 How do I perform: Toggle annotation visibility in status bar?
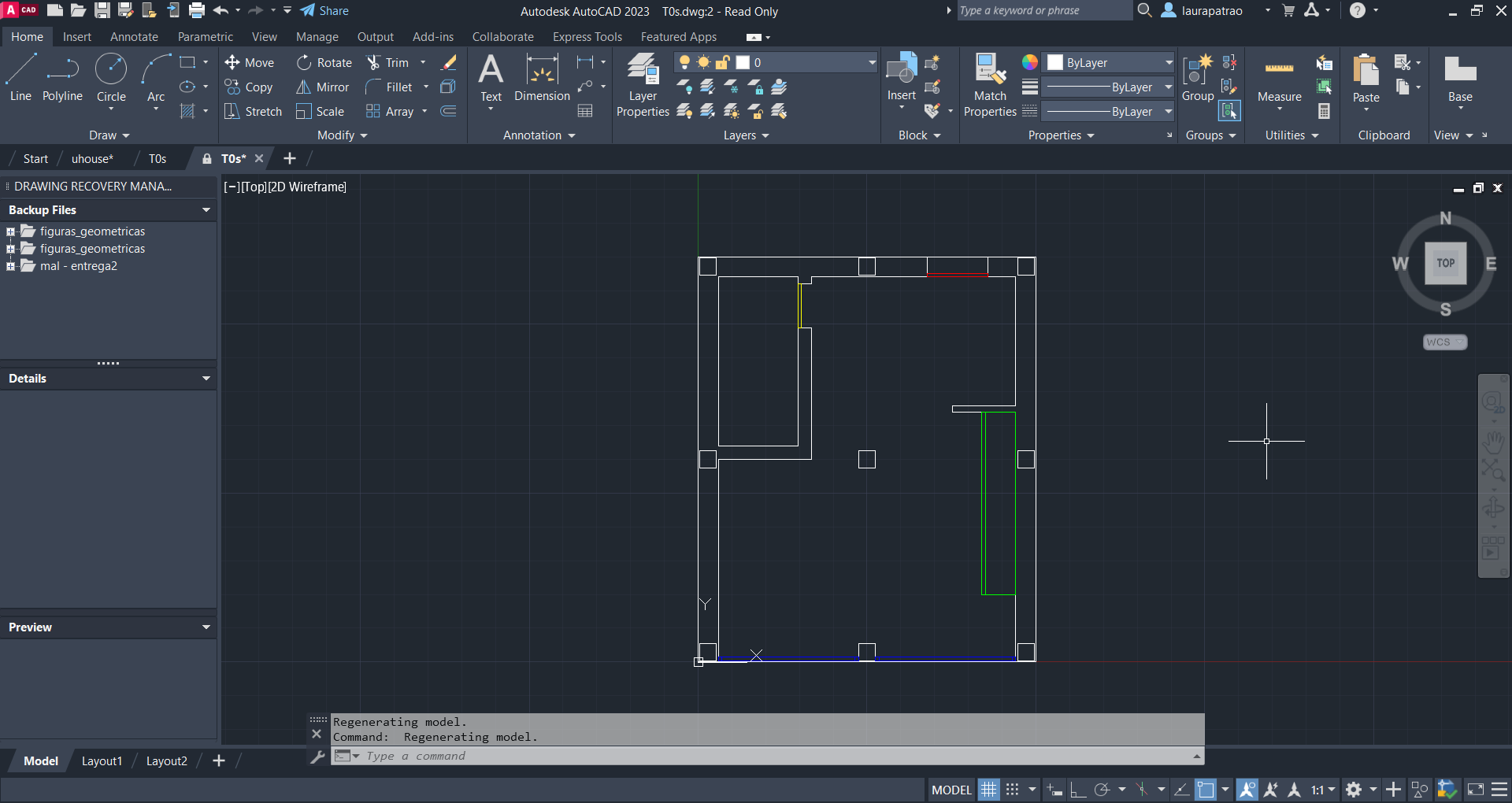pyautogui.click(x=1247, y=790)
